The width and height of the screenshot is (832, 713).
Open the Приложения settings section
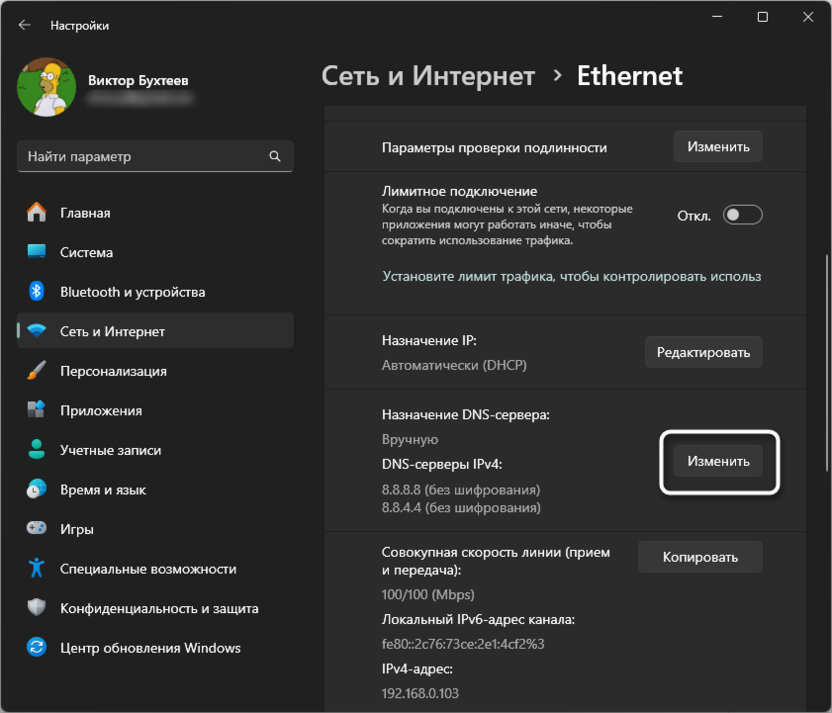(101, 411)
